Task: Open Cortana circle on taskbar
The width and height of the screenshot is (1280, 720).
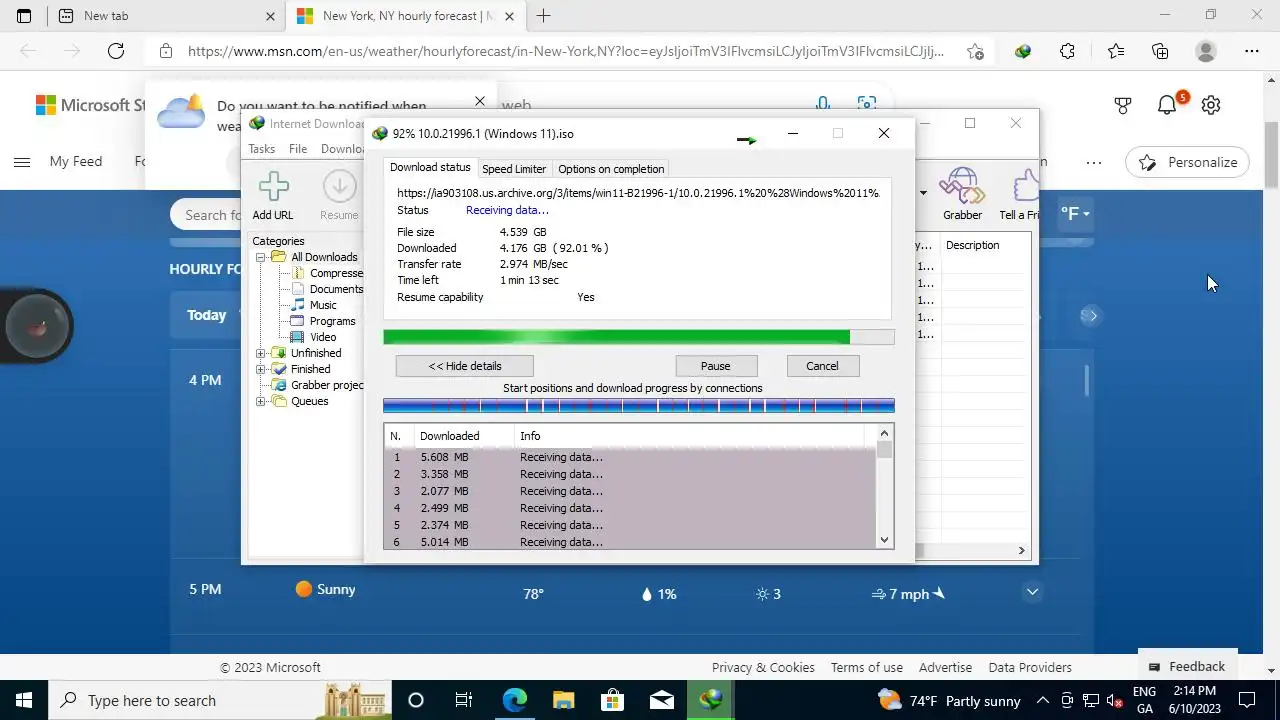Action: (416, 700)
